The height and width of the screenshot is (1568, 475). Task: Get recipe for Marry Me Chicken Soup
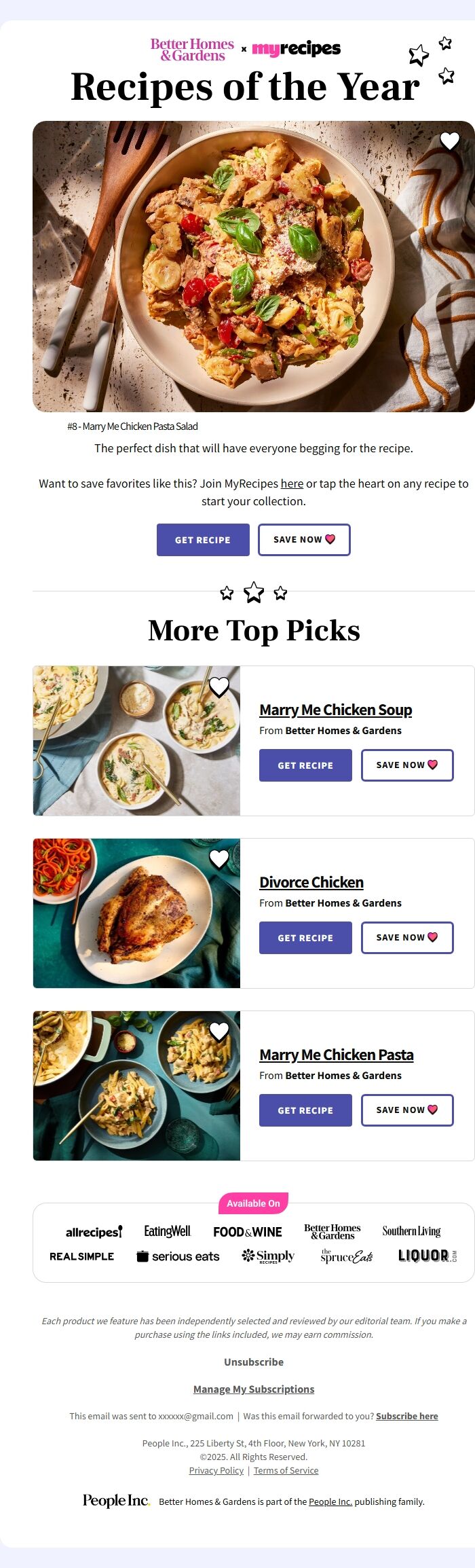coord(305,765)
